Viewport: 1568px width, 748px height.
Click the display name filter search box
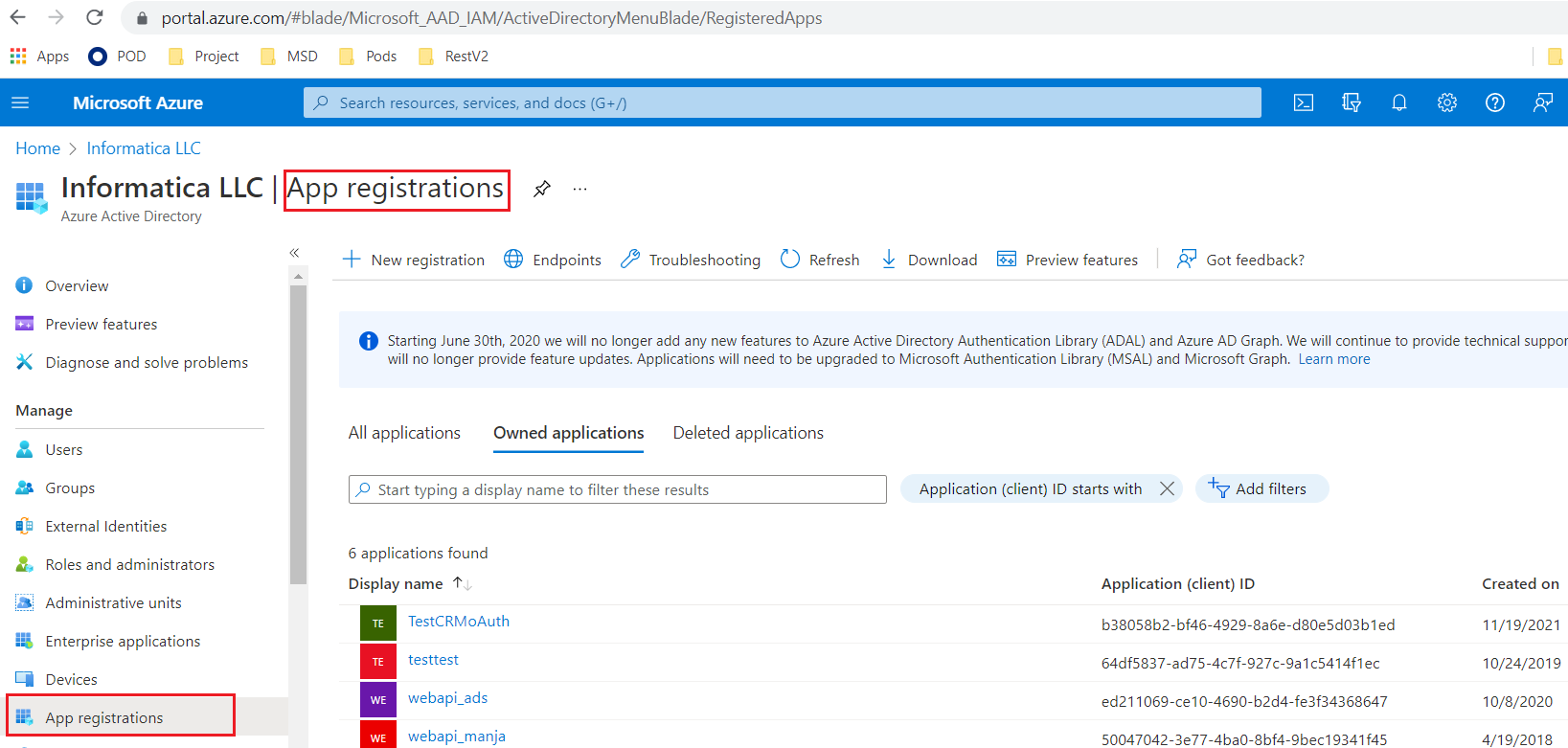point(618,489)
